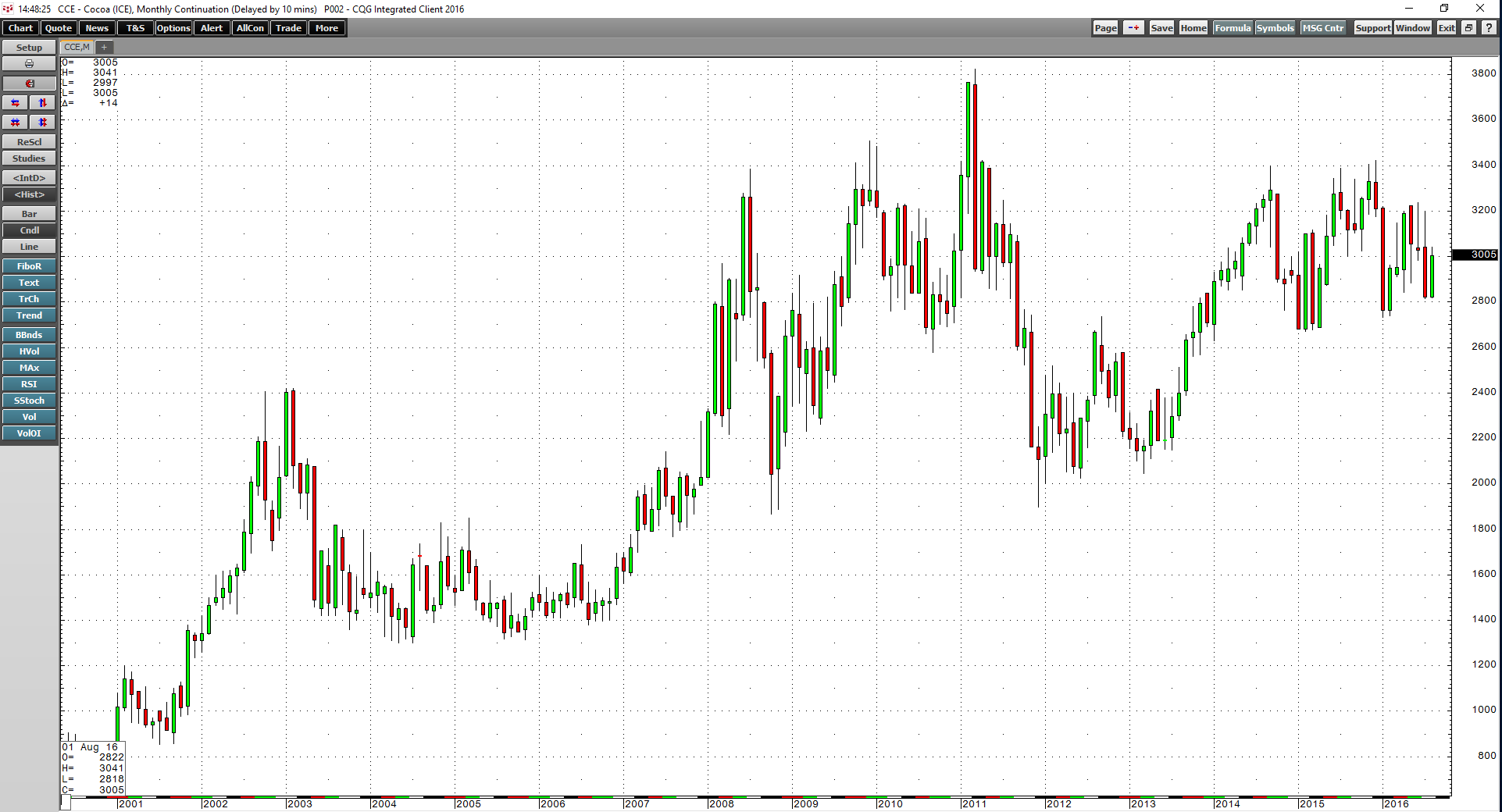Add a new chart tab with plus
This screenshot has height=812, width=1502.
[x=103, y=47]
